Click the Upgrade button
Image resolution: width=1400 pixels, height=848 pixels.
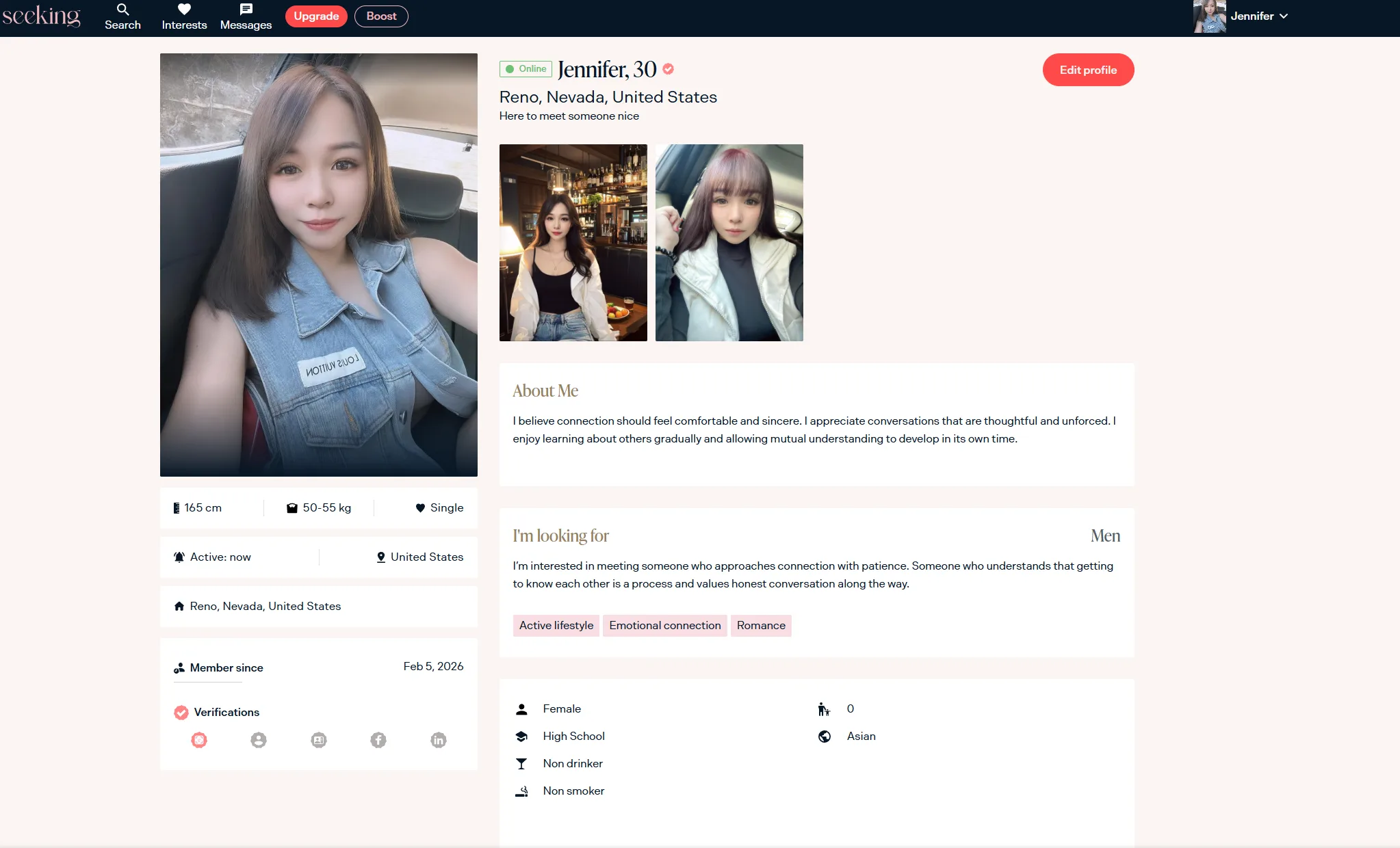[316, 16]
